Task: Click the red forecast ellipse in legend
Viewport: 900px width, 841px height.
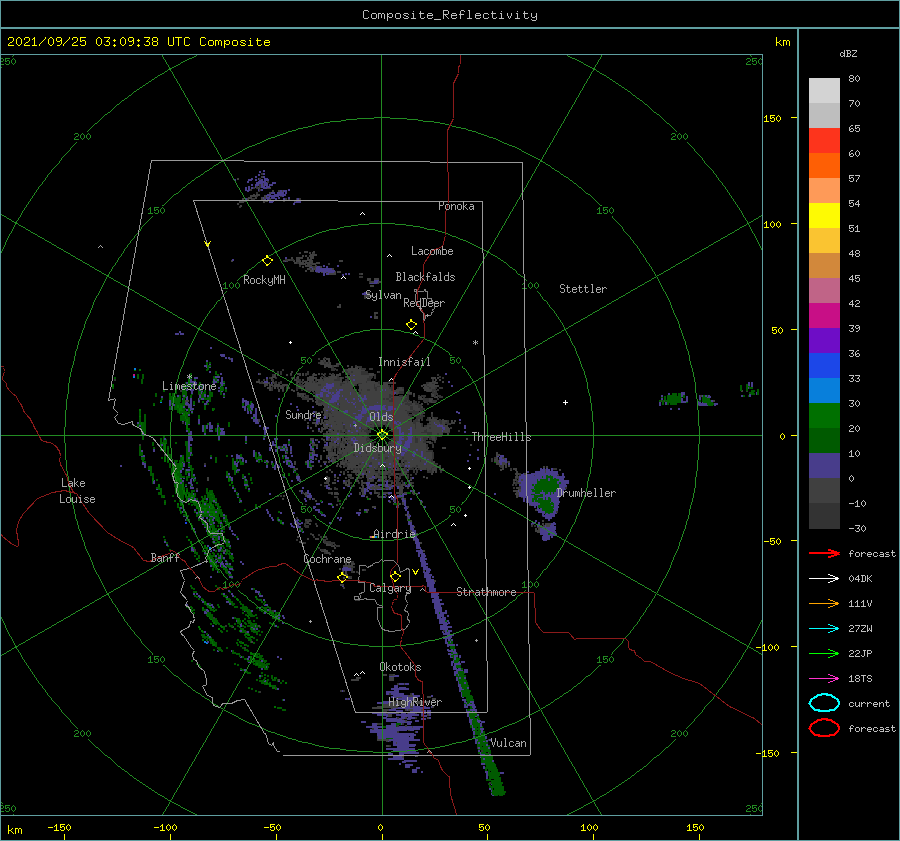Action: [824, 728]
